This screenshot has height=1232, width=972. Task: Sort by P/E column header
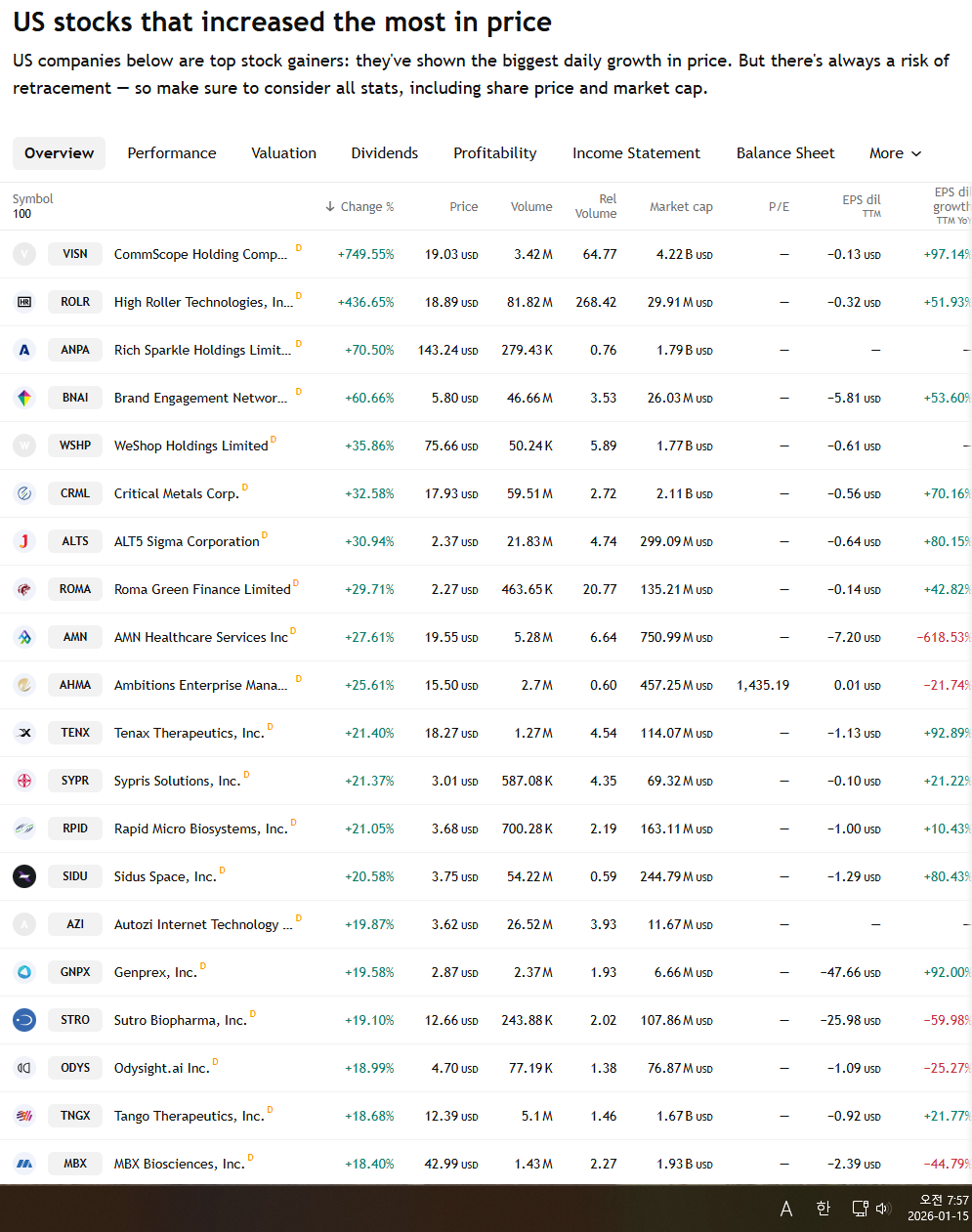tap(779, 207)
